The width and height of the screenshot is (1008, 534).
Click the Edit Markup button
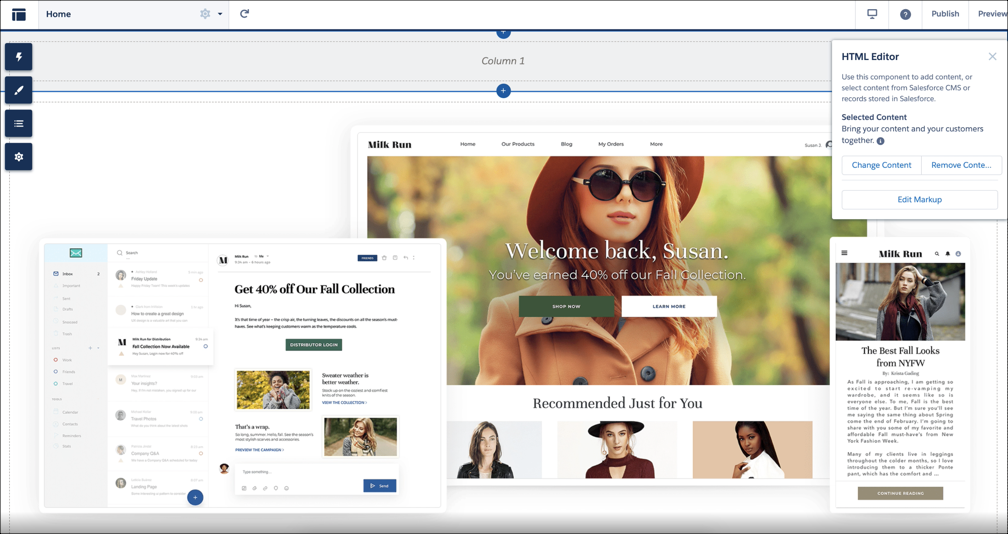point(919,199)
